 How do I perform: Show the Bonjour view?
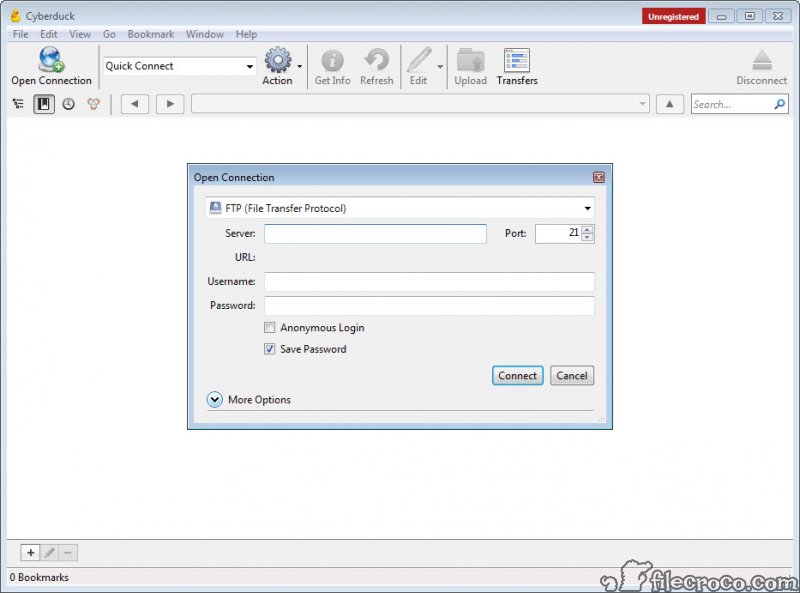(93, 104)
